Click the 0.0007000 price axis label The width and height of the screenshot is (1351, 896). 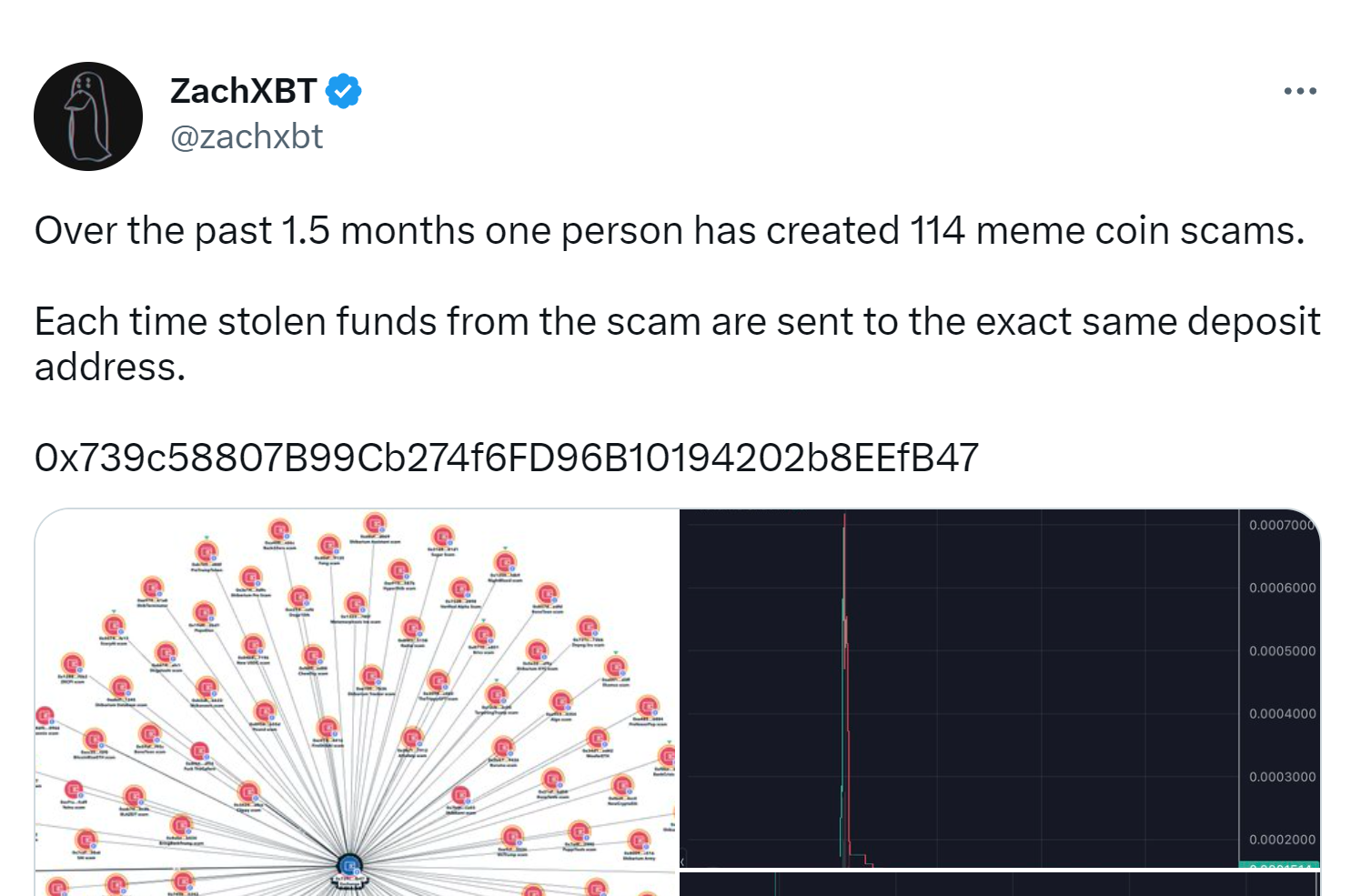point(1282,525)
